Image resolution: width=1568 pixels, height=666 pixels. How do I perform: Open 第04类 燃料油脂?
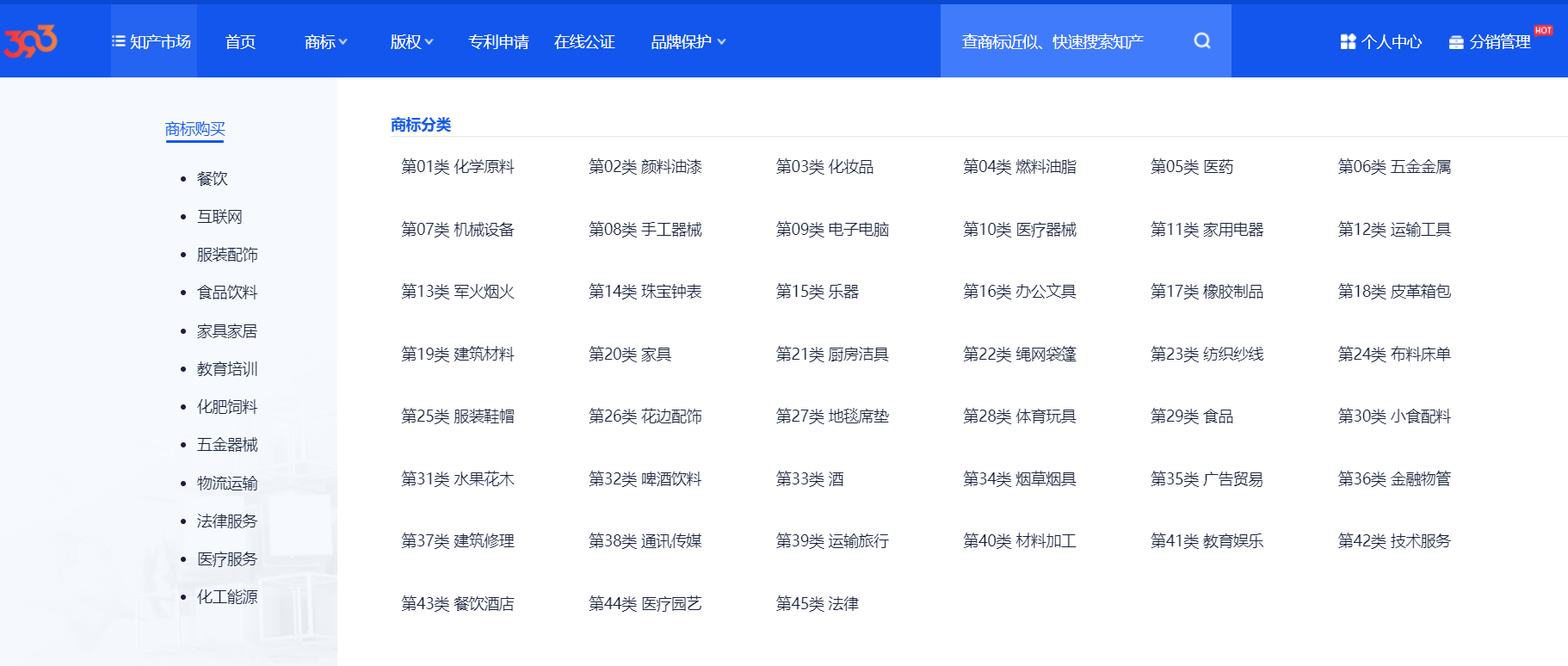click(1020, 167)
